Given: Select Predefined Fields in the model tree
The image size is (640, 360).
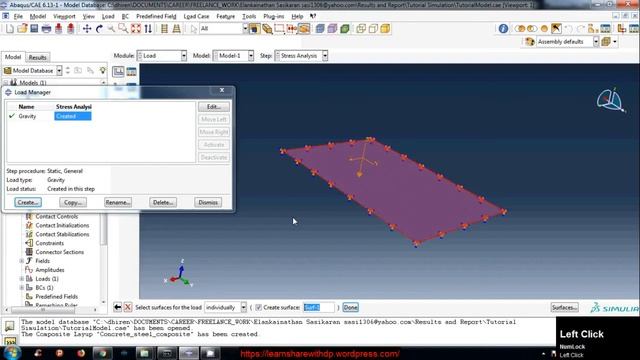Looking at the screenshot, I should pos(56,297).
